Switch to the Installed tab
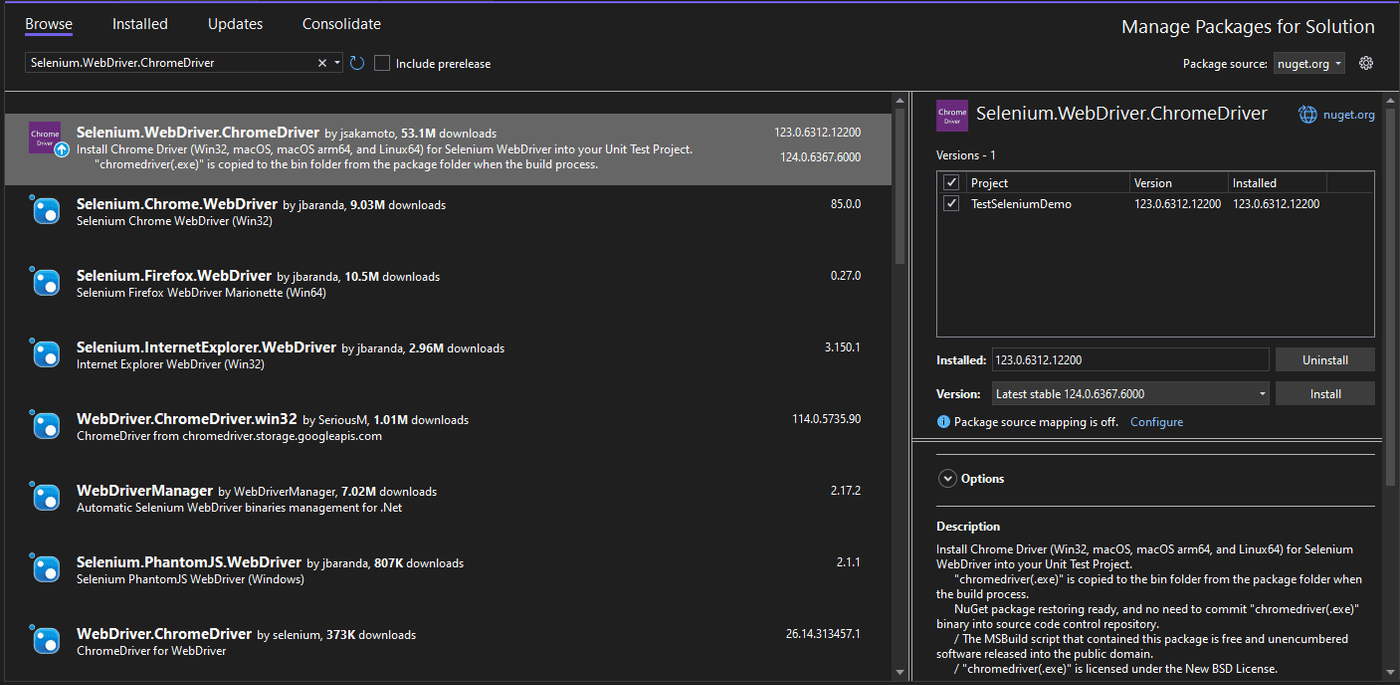 (140, 24)
